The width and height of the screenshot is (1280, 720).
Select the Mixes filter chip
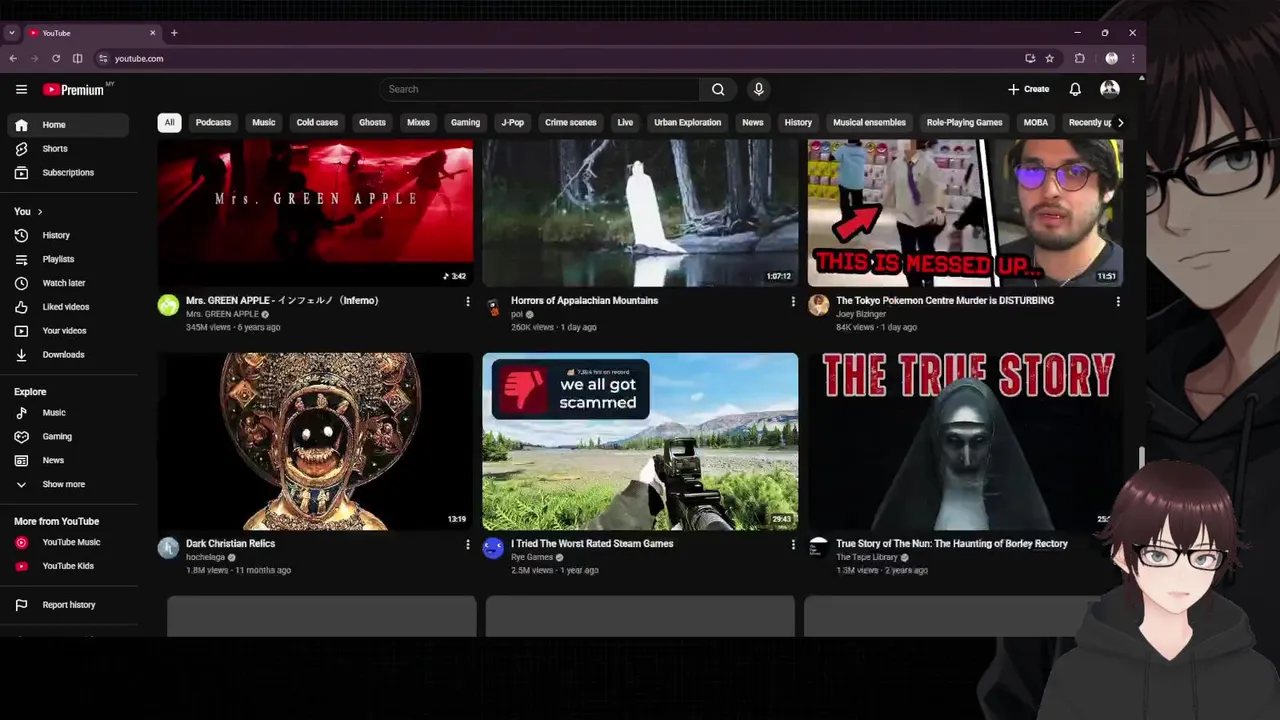(419, 123)
